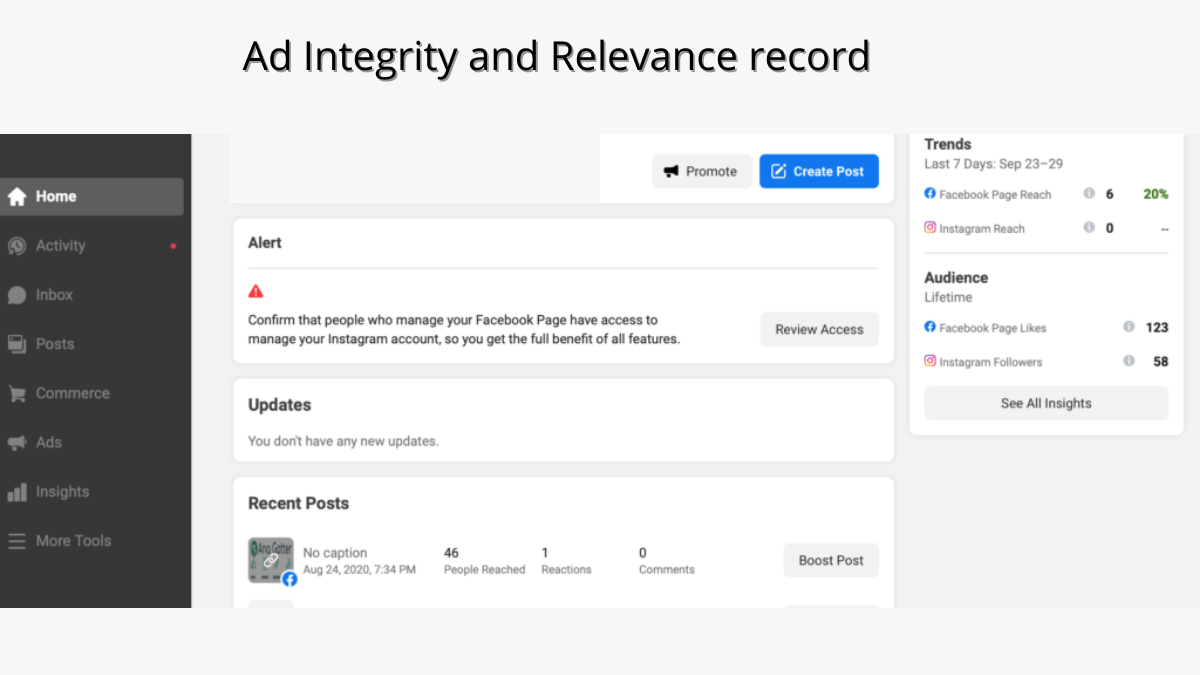Click the red notification dot beside Activity

click(x=174, y=246)
